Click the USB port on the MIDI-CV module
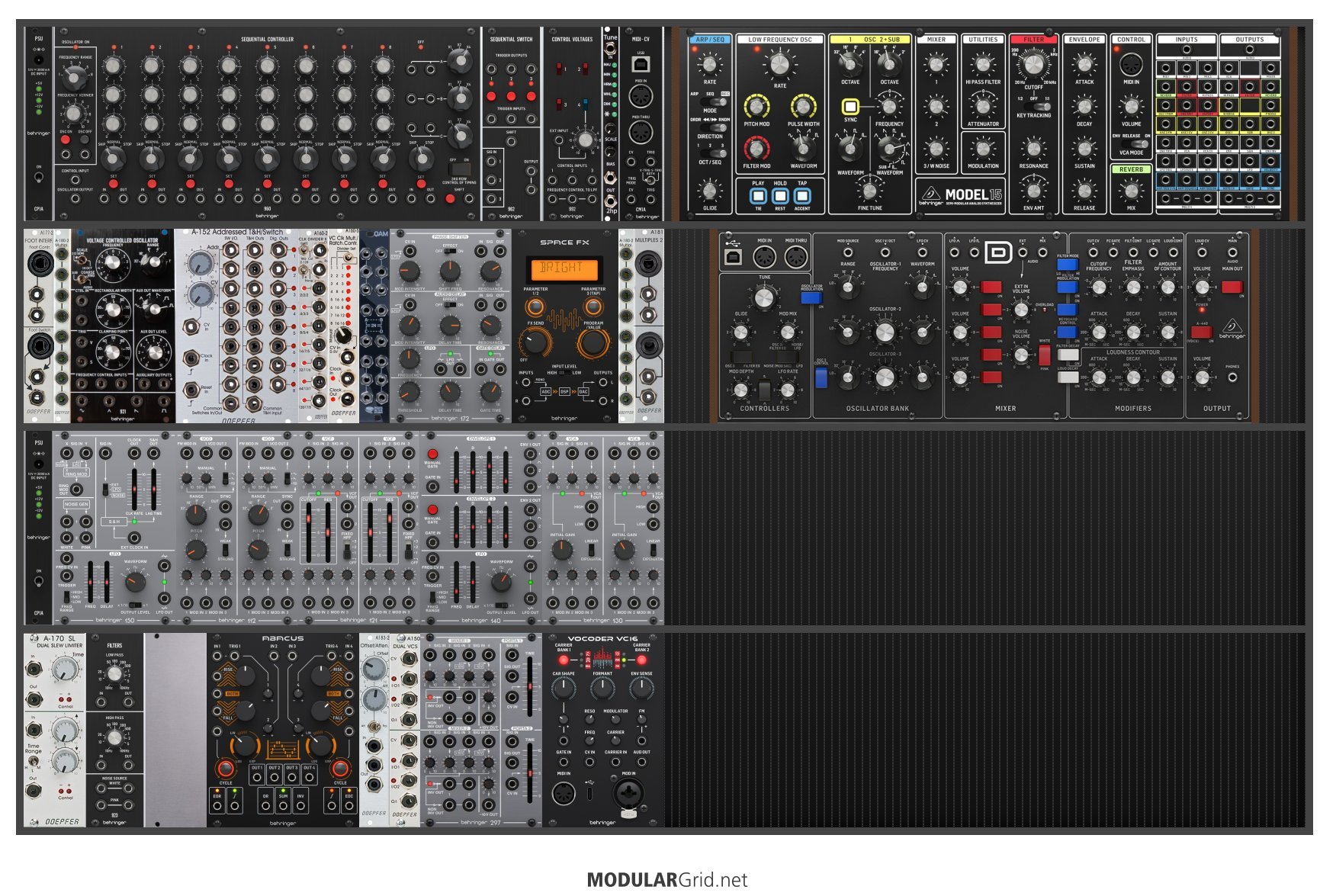 pos(641,64)
